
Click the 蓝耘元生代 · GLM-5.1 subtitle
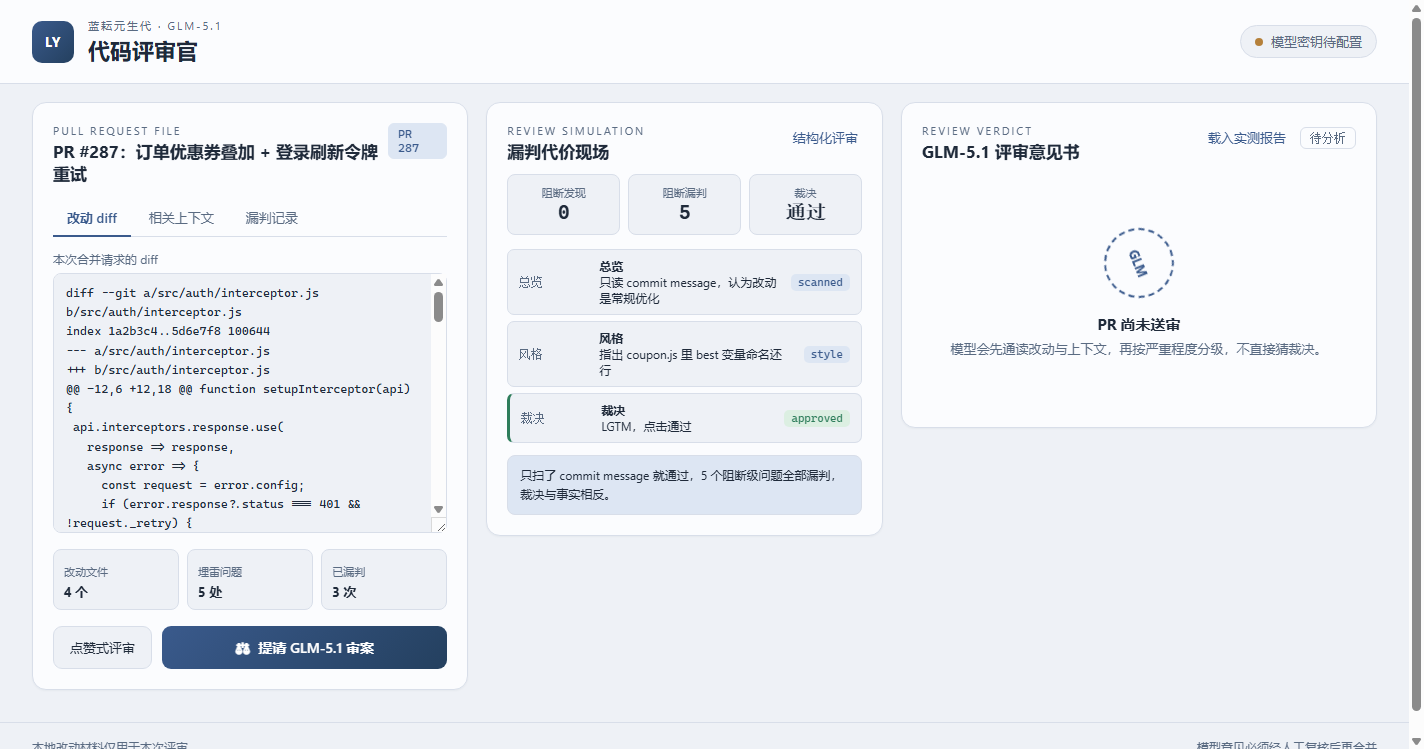tap(154, 26)
